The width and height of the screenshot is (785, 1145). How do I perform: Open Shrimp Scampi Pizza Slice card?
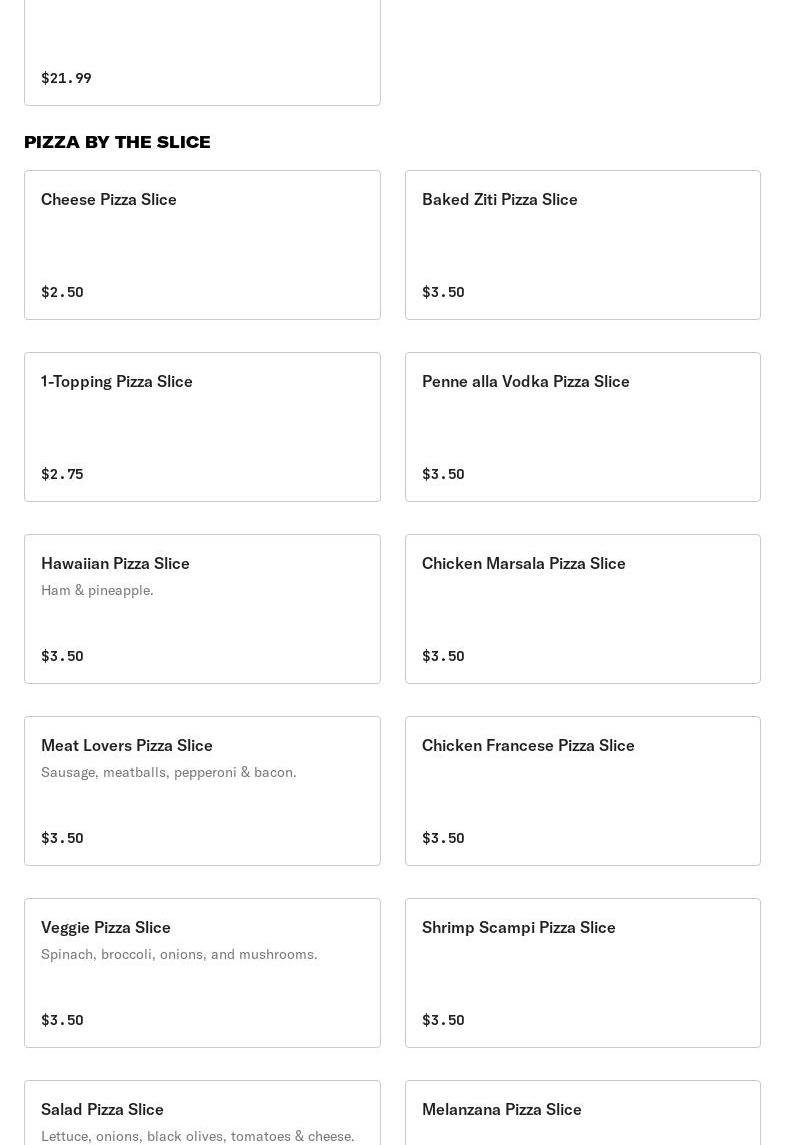tap(582, 972)
